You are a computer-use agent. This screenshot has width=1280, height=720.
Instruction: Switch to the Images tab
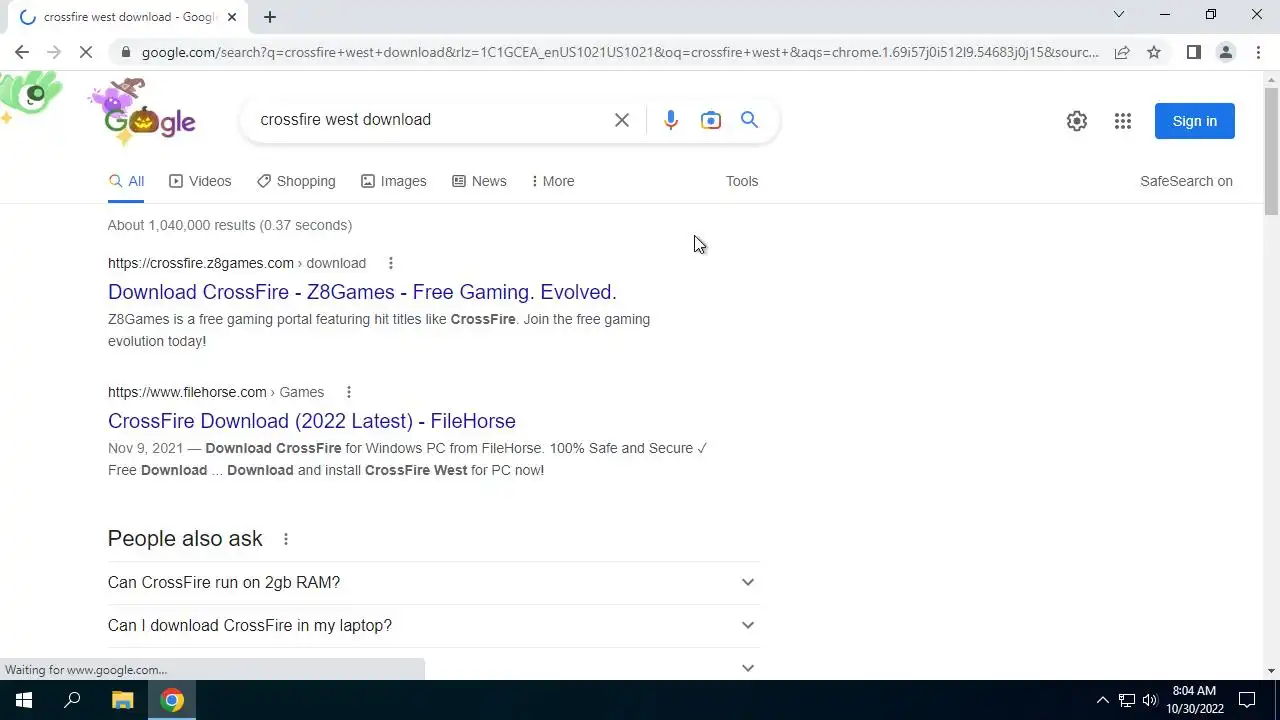coord(394,181)
